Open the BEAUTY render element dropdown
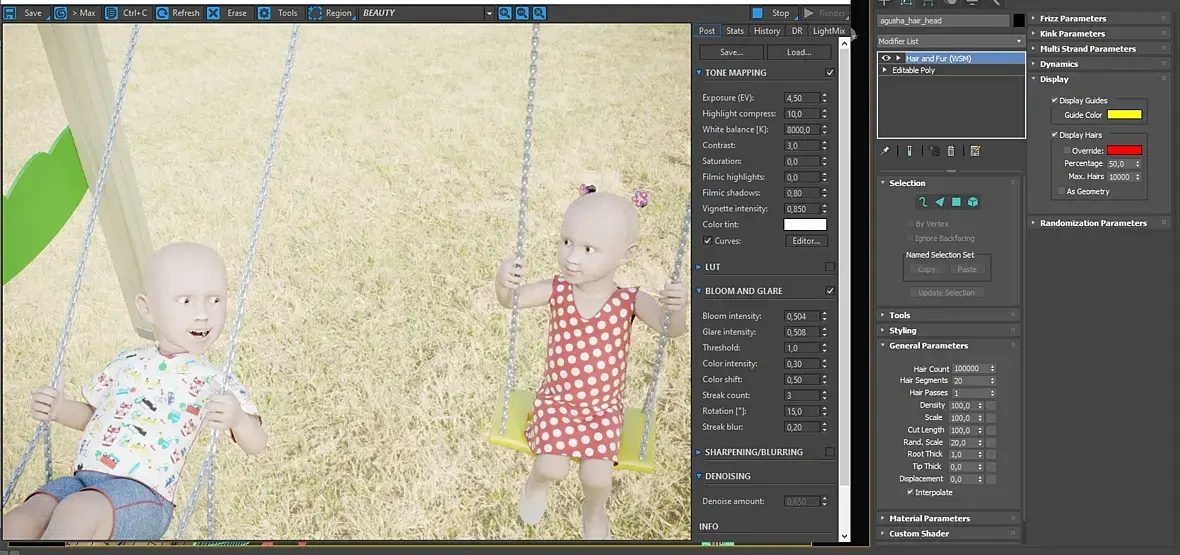 [x=489, y=13]
